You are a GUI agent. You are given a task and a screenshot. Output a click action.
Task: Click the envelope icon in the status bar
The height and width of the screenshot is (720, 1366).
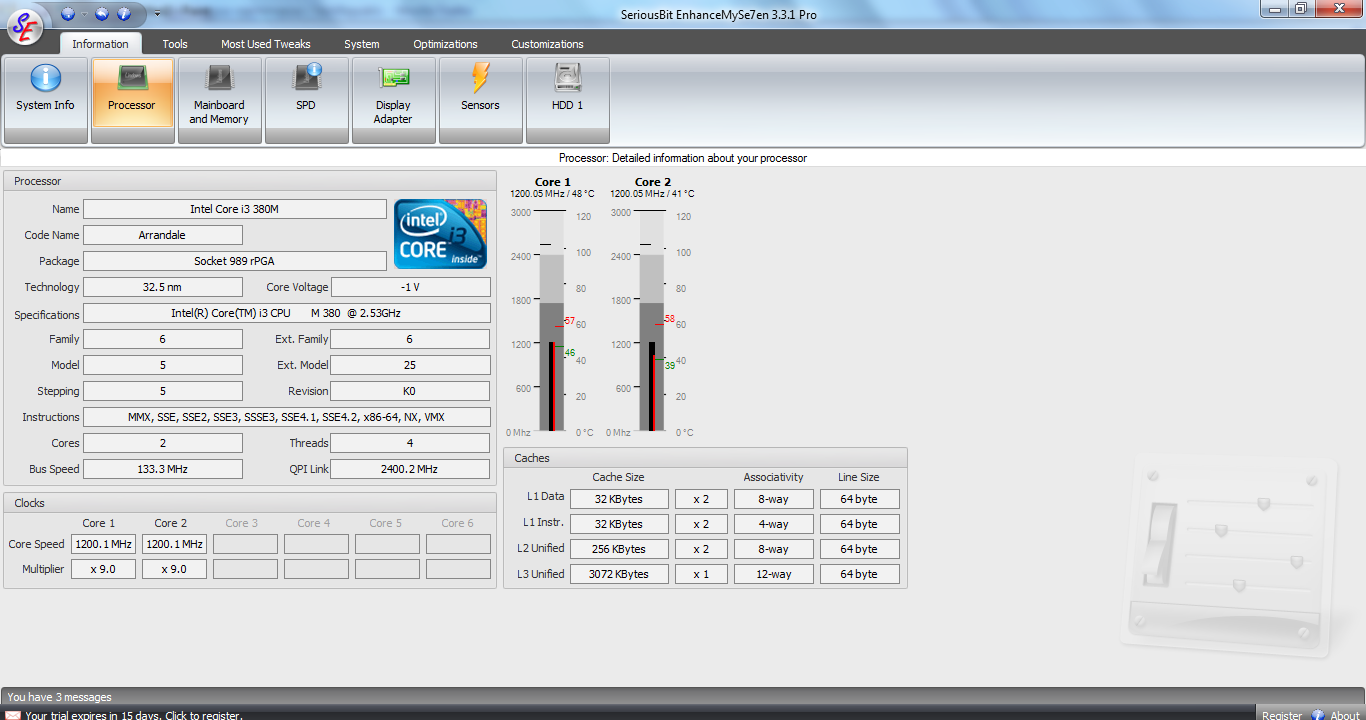coord(14,715)
